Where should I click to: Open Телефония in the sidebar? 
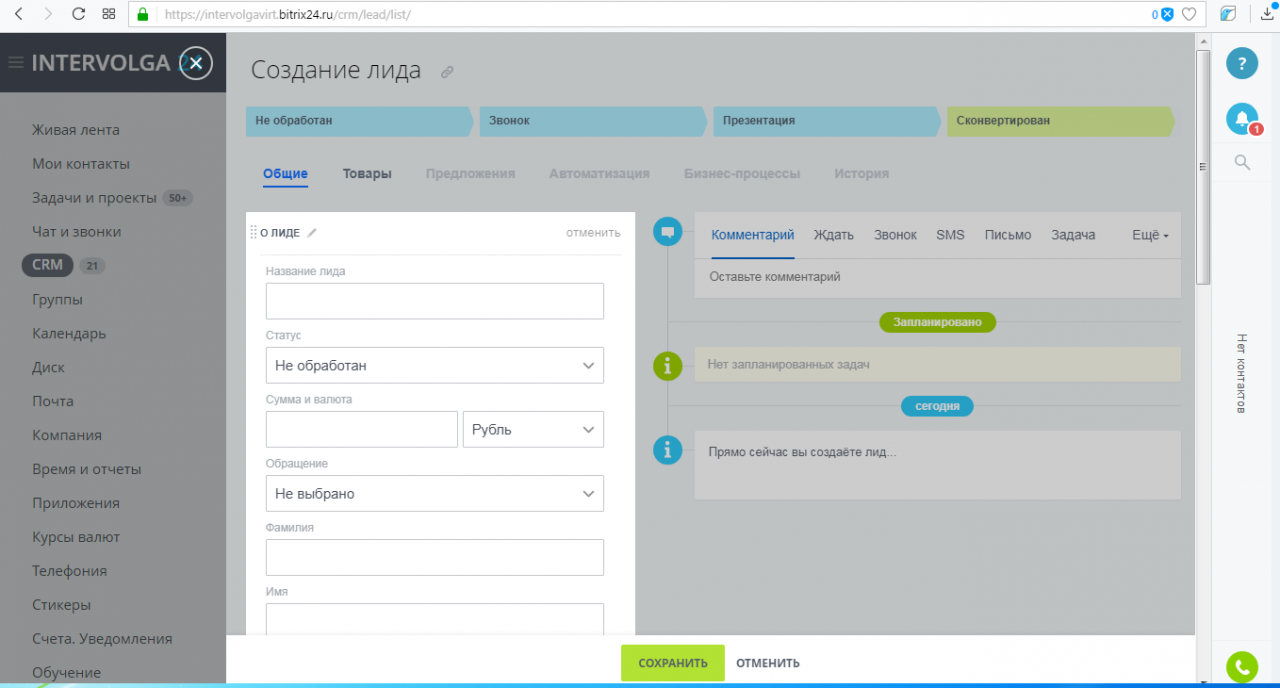[69, 570]
